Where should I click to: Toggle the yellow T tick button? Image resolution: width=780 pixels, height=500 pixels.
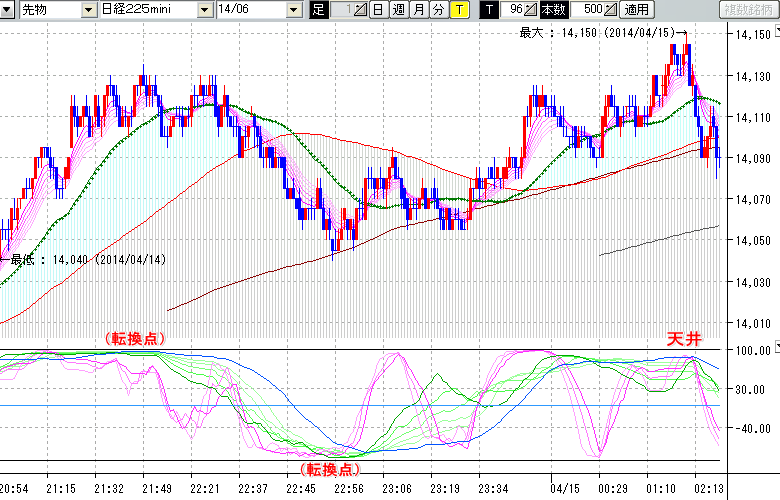[x=458, y=10]
